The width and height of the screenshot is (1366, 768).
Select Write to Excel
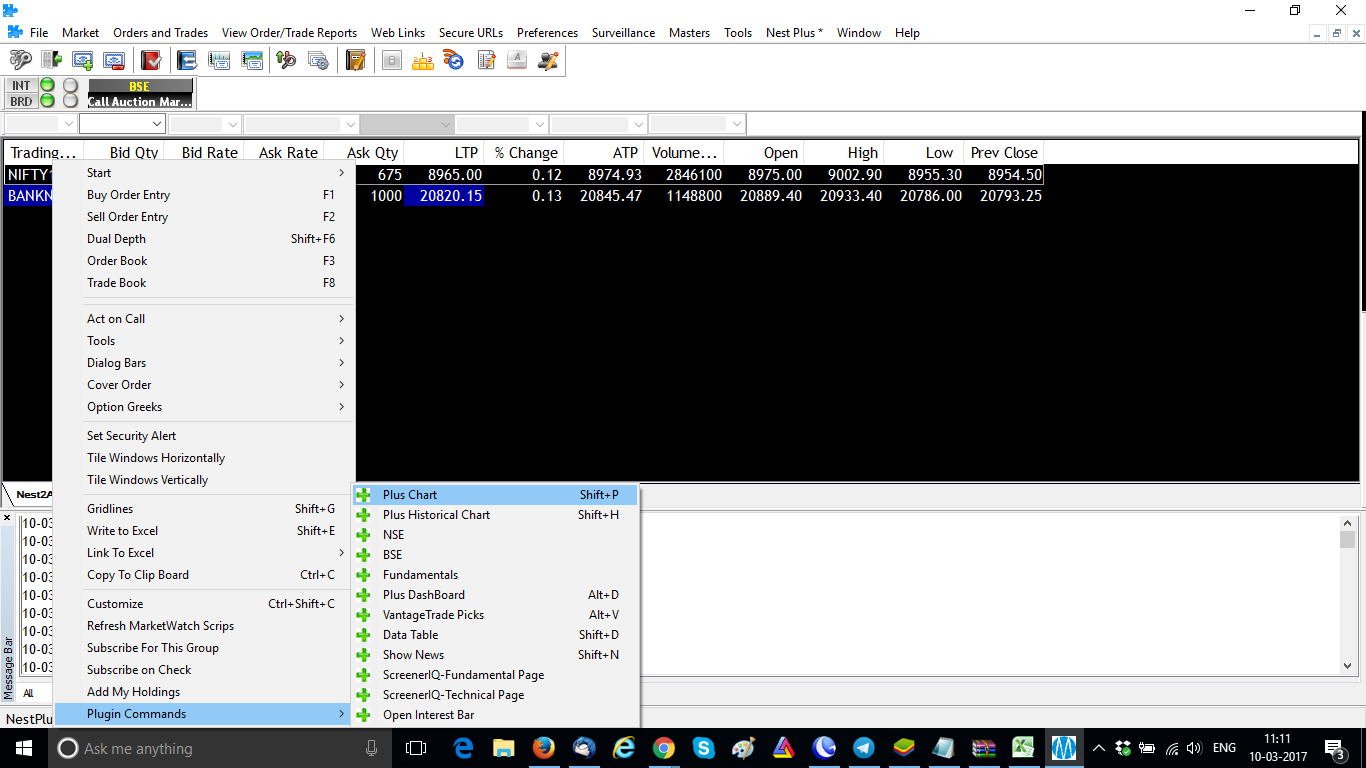(204, 531)
